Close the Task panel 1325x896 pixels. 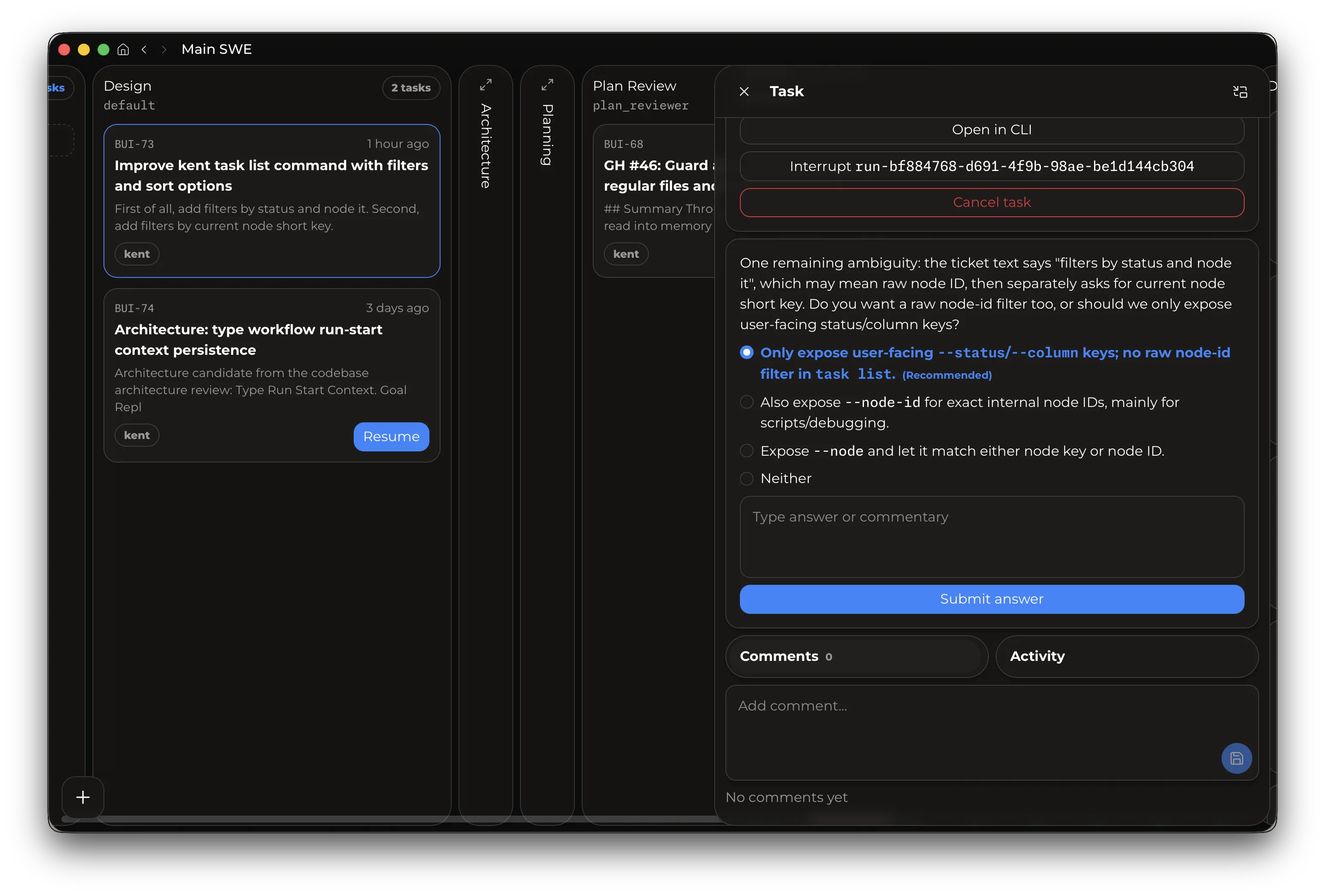pos(744,91)
